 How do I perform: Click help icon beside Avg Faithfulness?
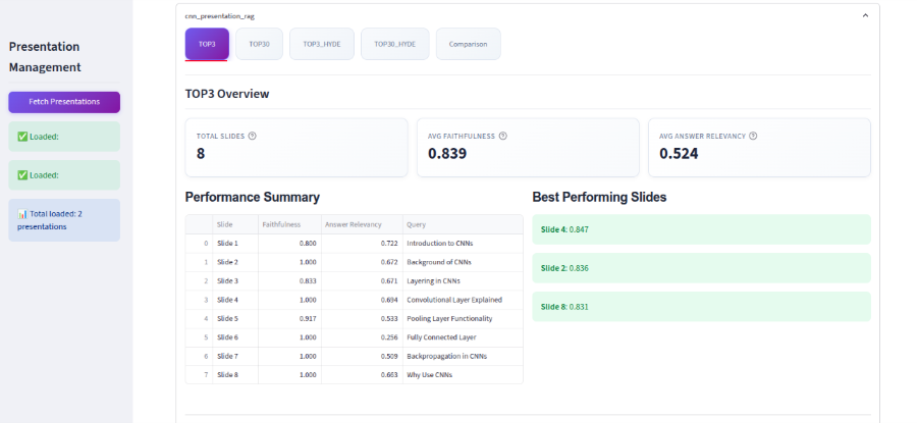[502, 136]
